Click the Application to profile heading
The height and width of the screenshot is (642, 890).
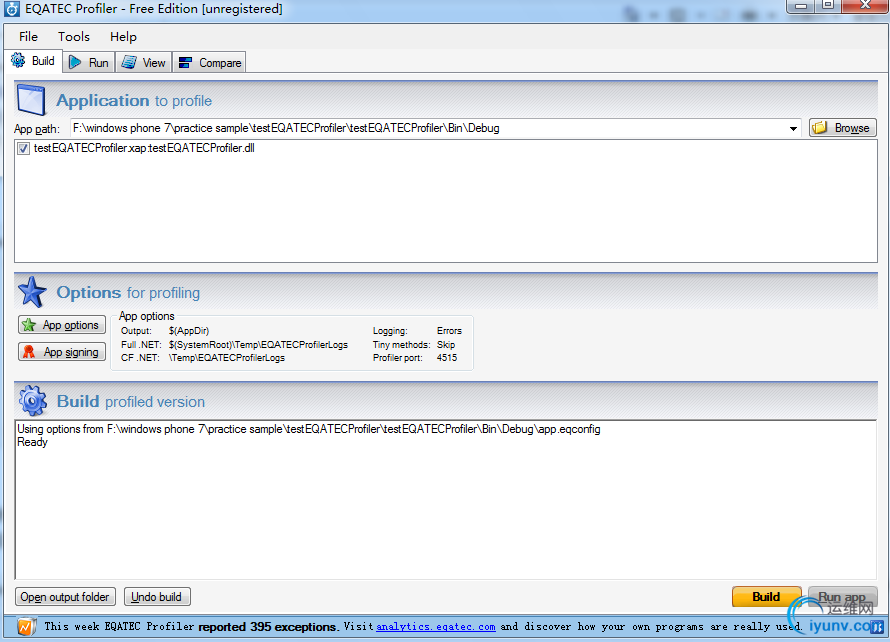click(x=134, y=100)
